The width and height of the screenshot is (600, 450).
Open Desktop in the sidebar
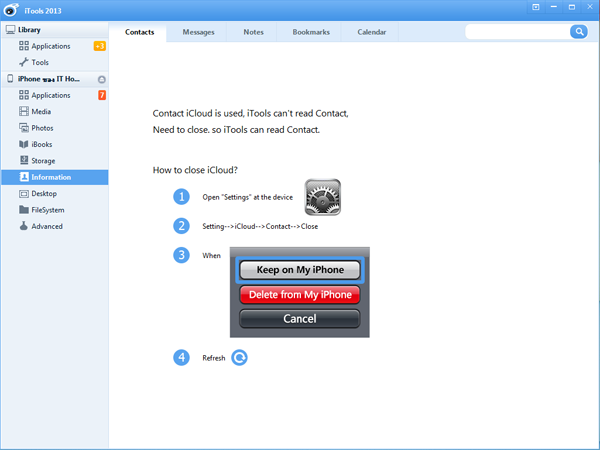click(x=43, y=193)
